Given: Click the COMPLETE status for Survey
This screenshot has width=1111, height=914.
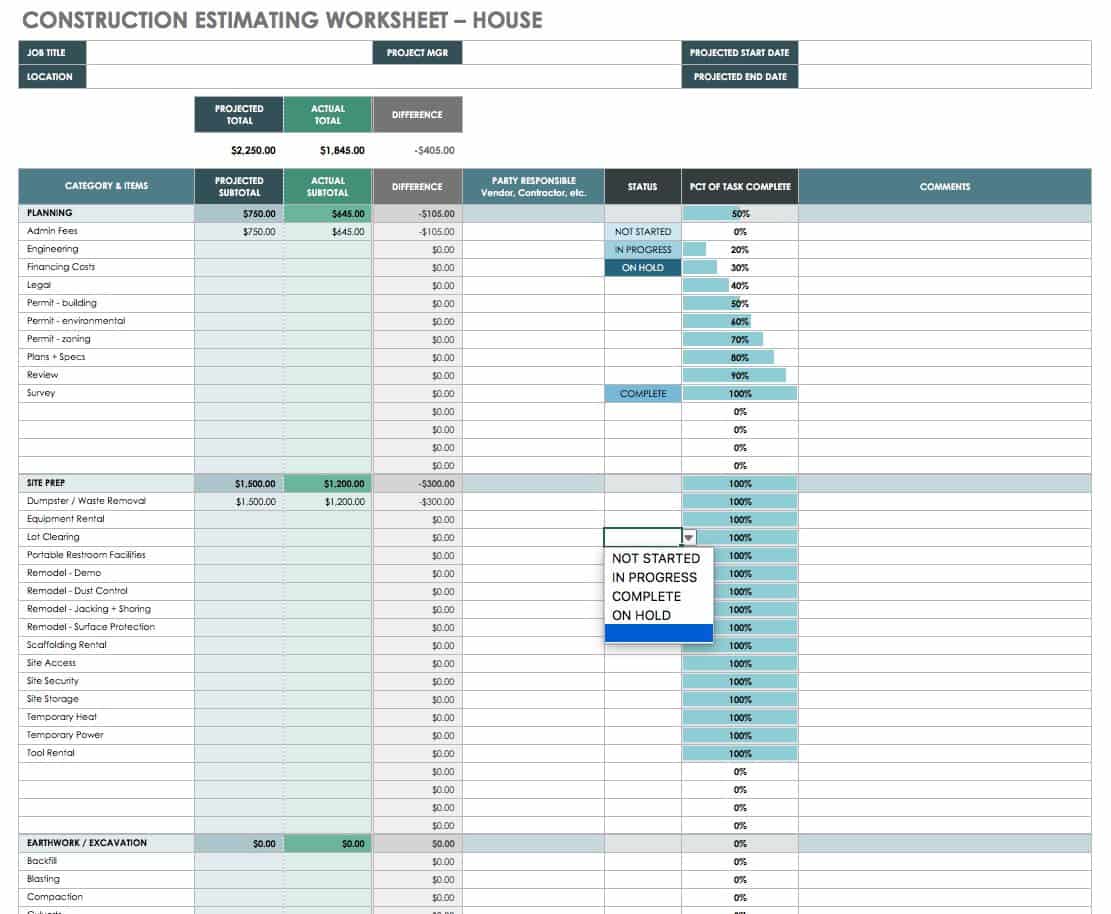Looking at the screenshot, I should point(643,393).
